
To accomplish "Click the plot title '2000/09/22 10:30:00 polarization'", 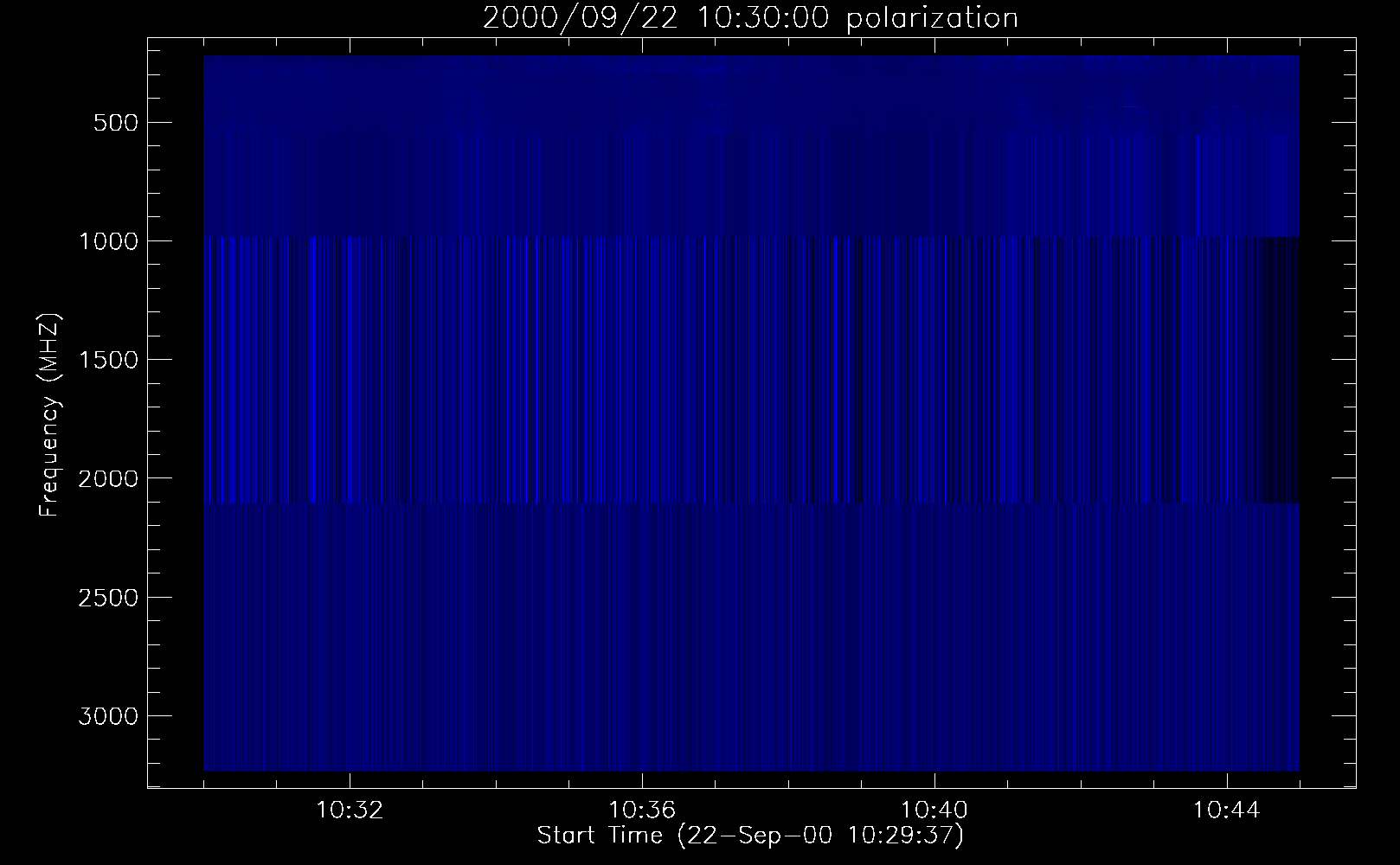I will pos(750,18).
